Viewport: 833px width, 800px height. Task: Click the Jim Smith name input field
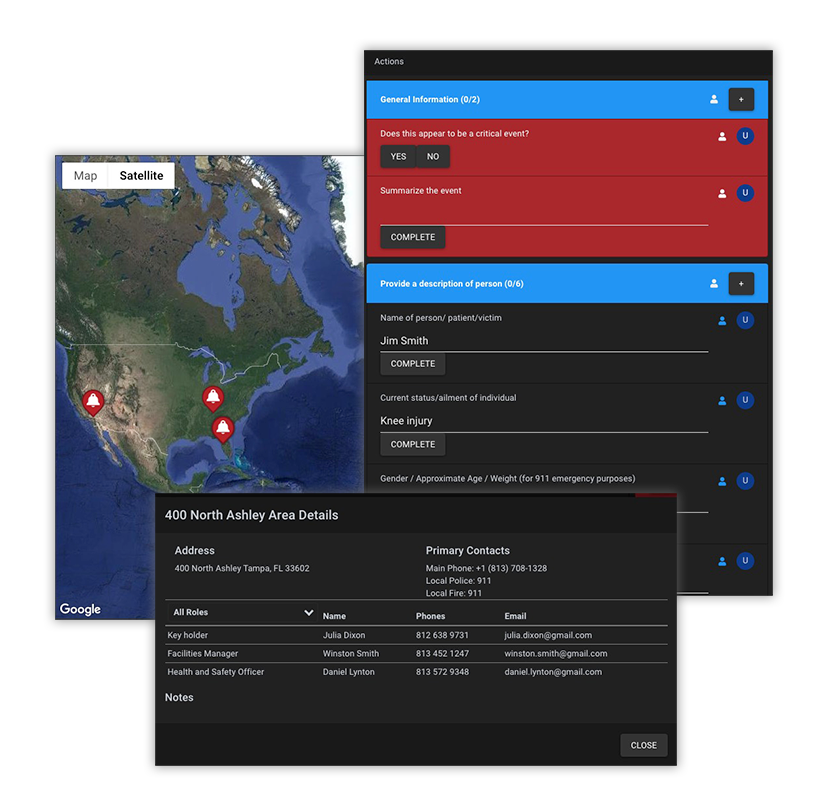(x=544, y=341)
